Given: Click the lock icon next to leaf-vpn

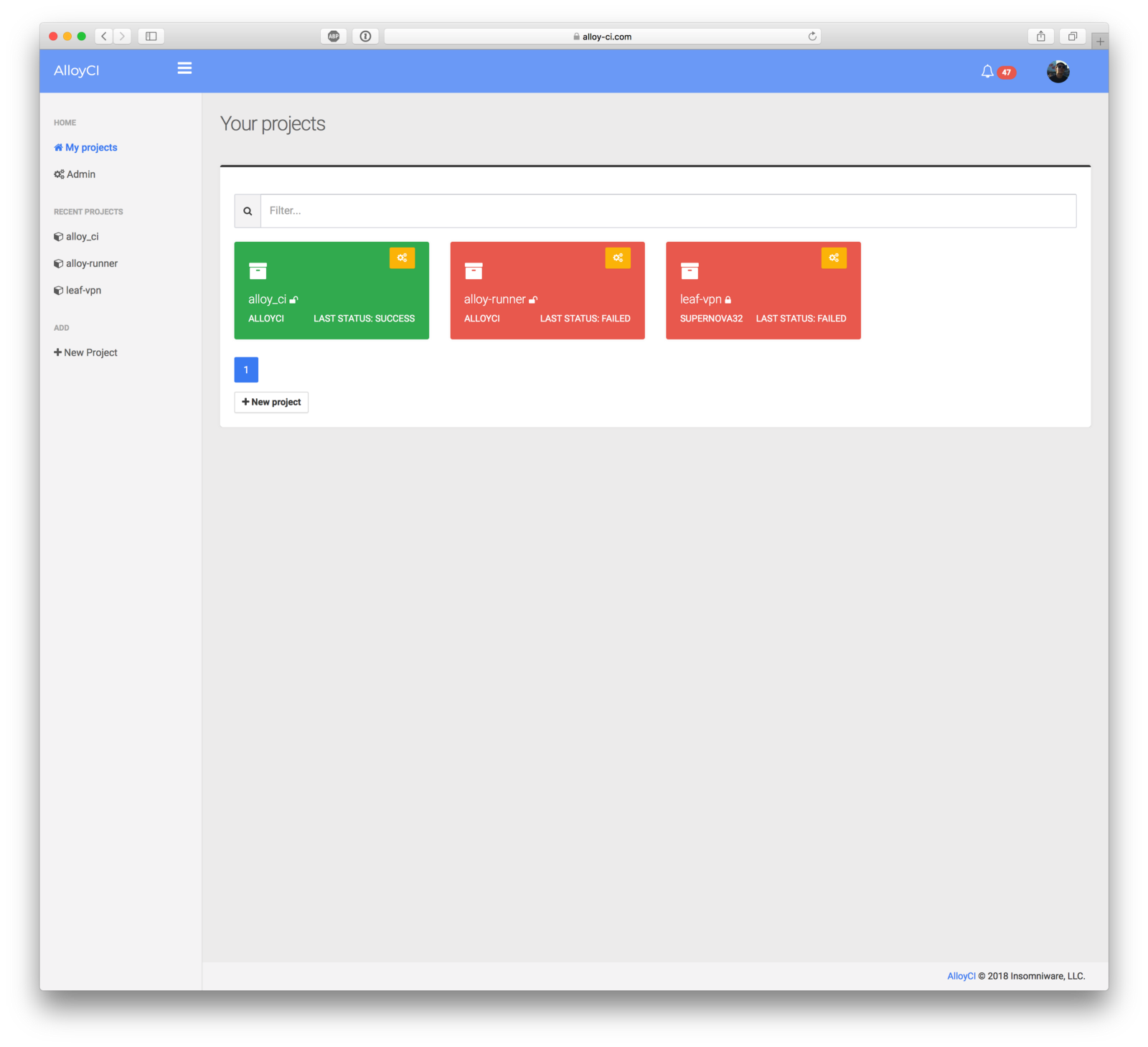Looking at the screenshot, I should pos(728,300).
